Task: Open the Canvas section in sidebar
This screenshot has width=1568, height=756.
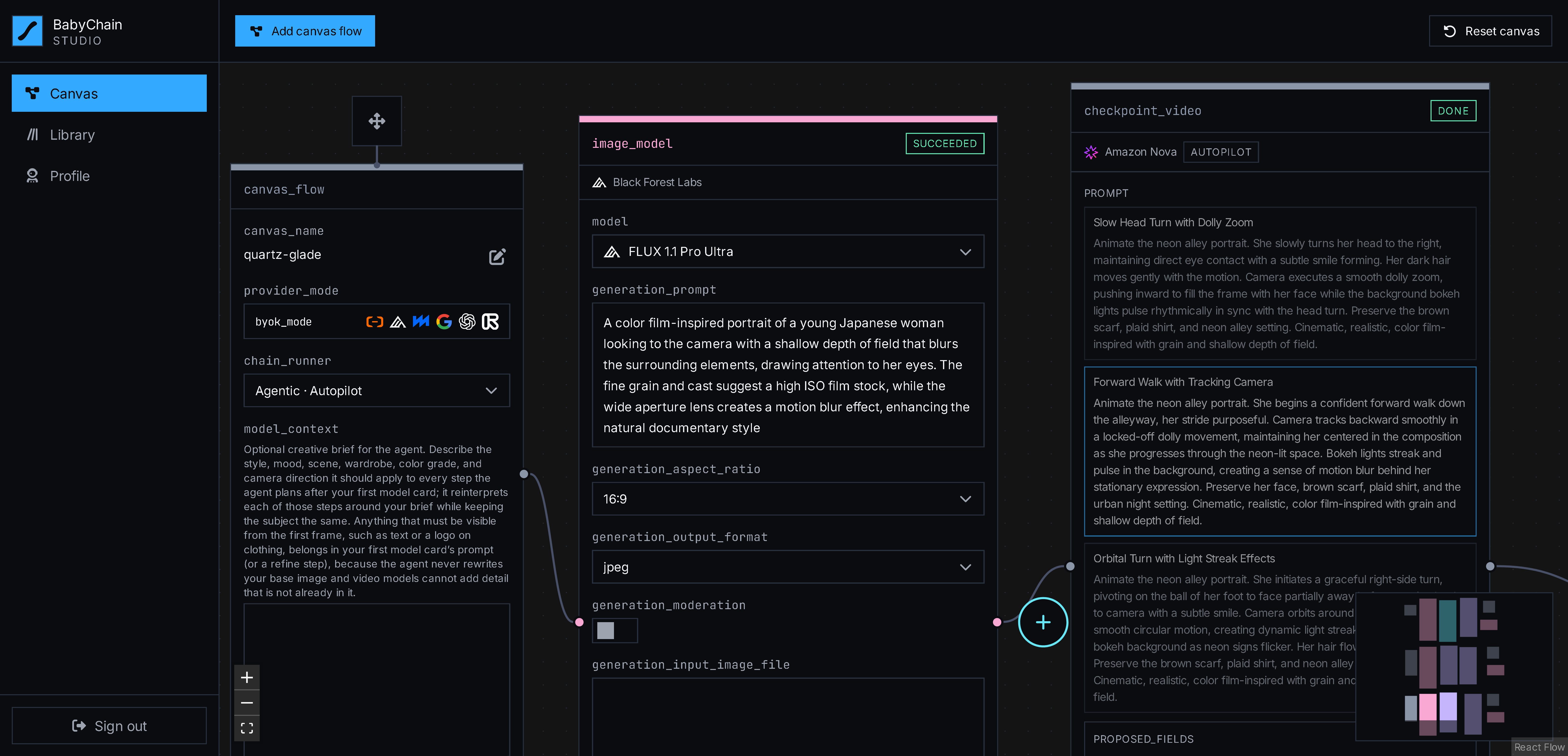Action: coord(109,93)
